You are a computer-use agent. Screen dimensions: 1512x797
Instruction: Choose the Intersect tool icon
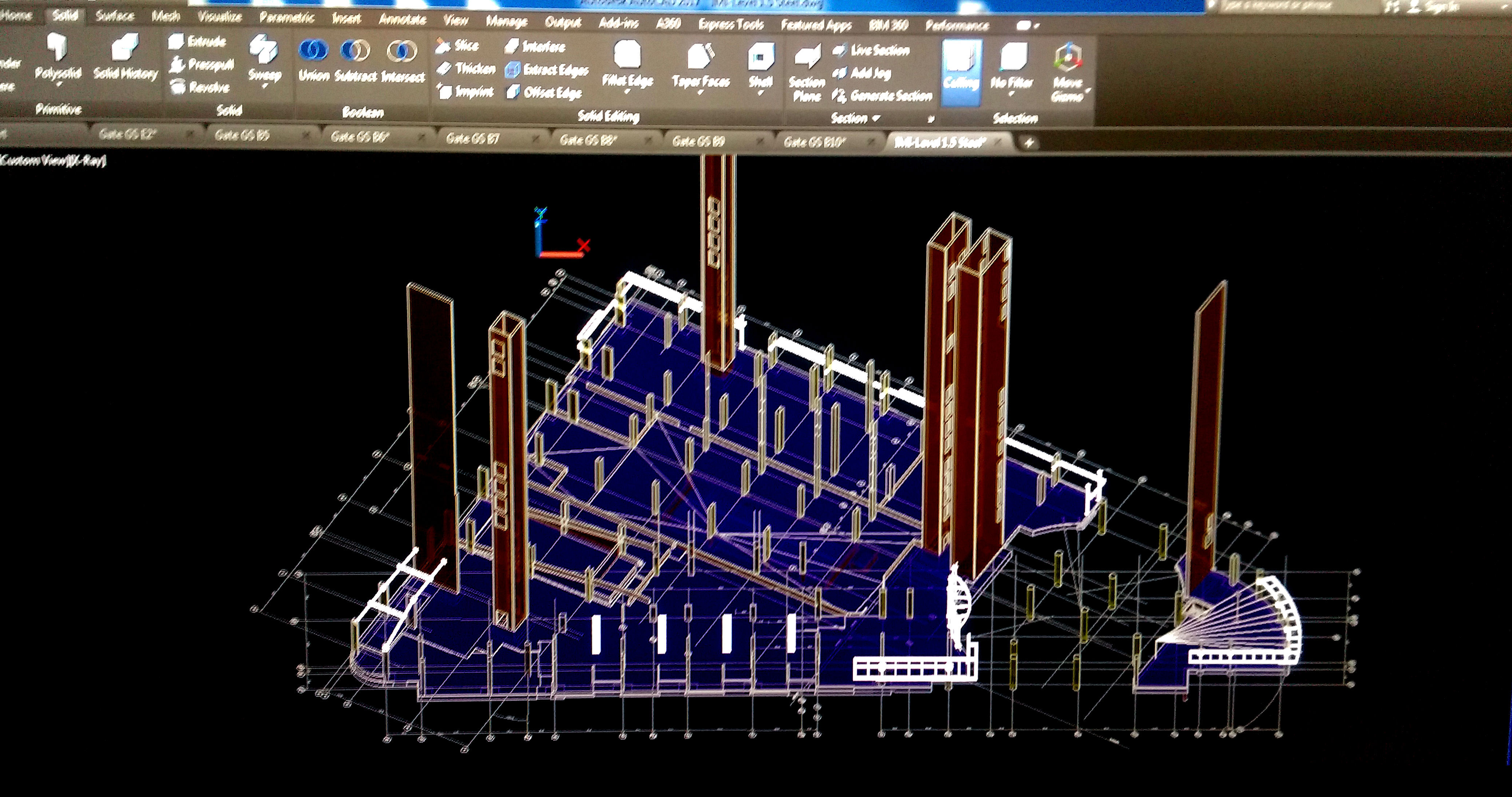[403, 61]
